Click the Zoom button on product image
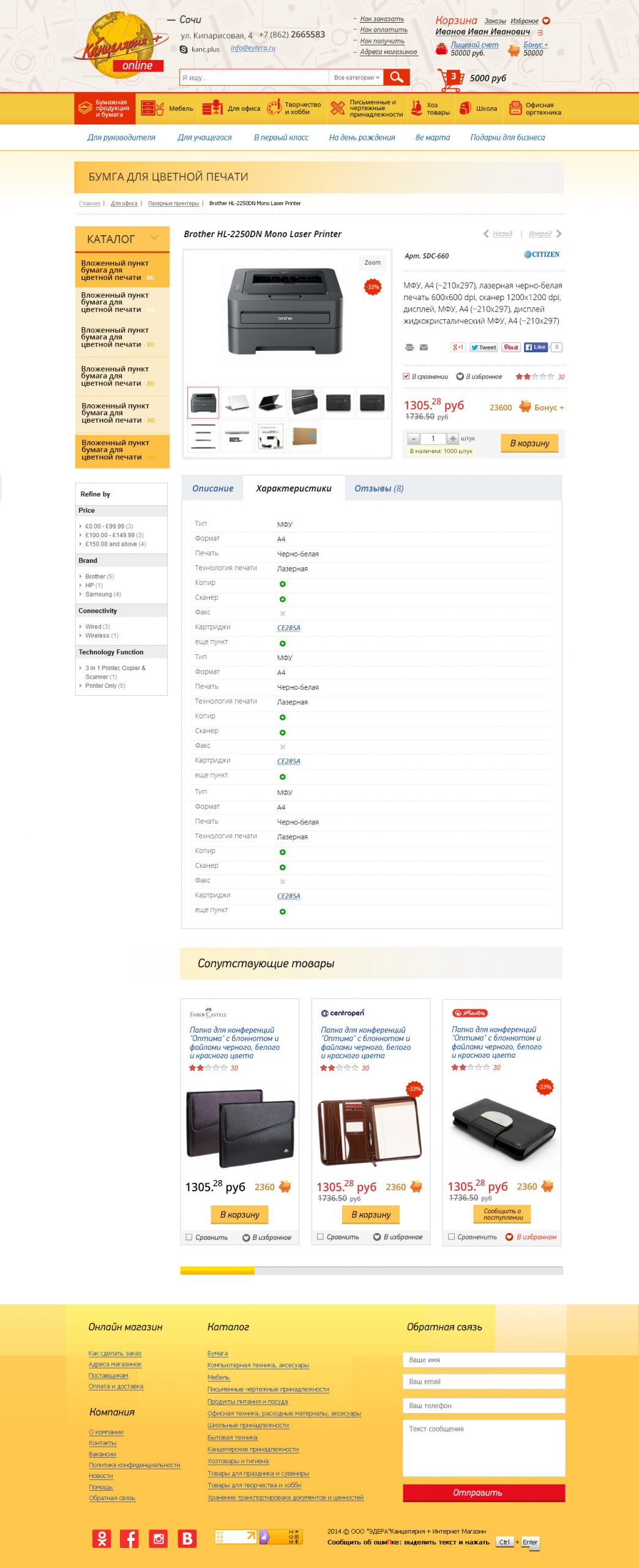 [x=372, y=263]
